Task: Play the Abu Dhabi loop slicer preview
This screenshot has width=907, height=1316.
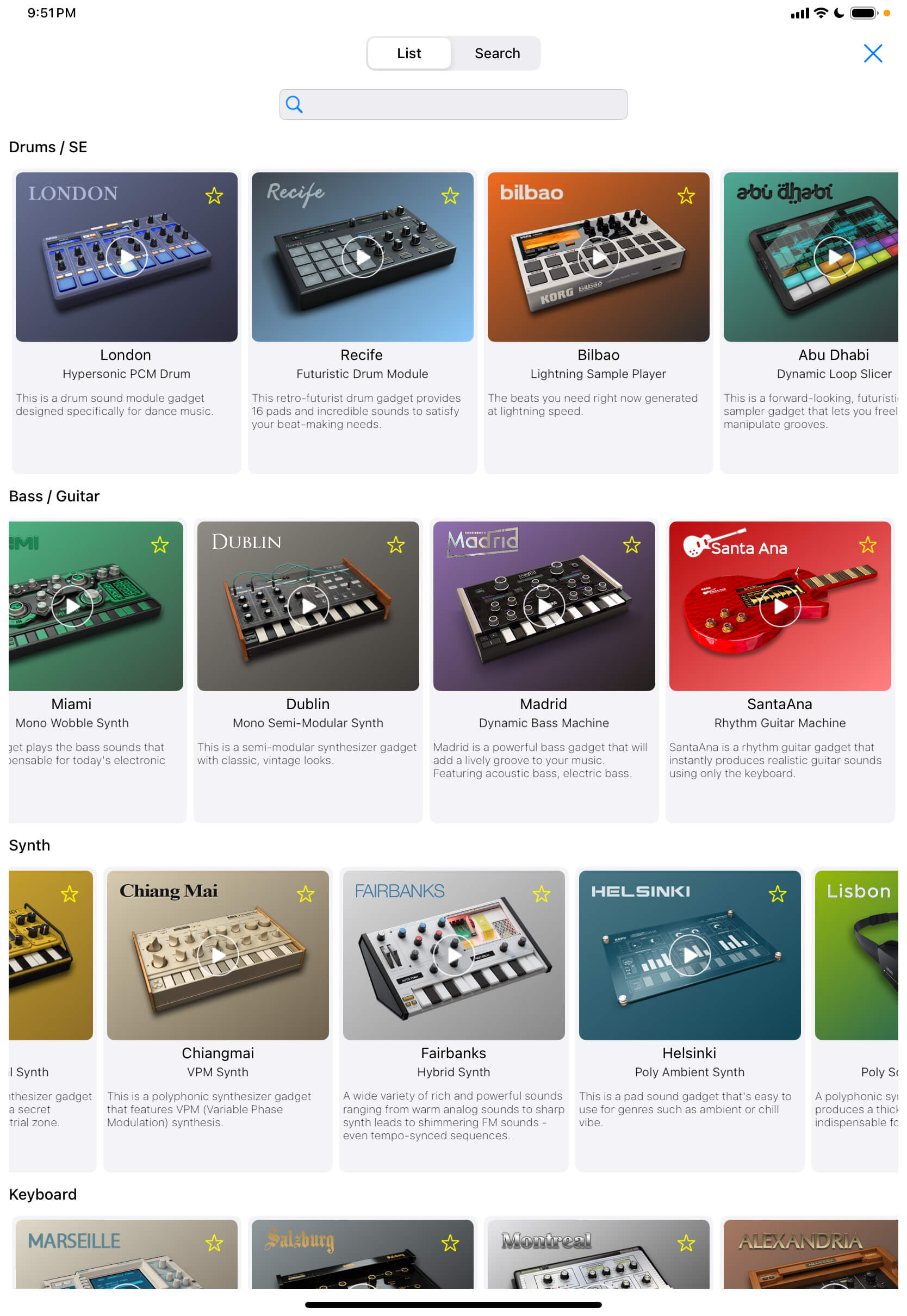Action: click(834, 257)
